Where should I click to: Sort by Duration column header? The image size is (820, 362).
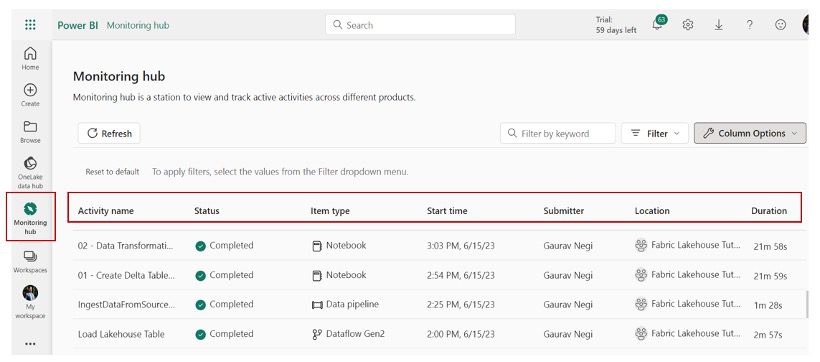(769, 211)
